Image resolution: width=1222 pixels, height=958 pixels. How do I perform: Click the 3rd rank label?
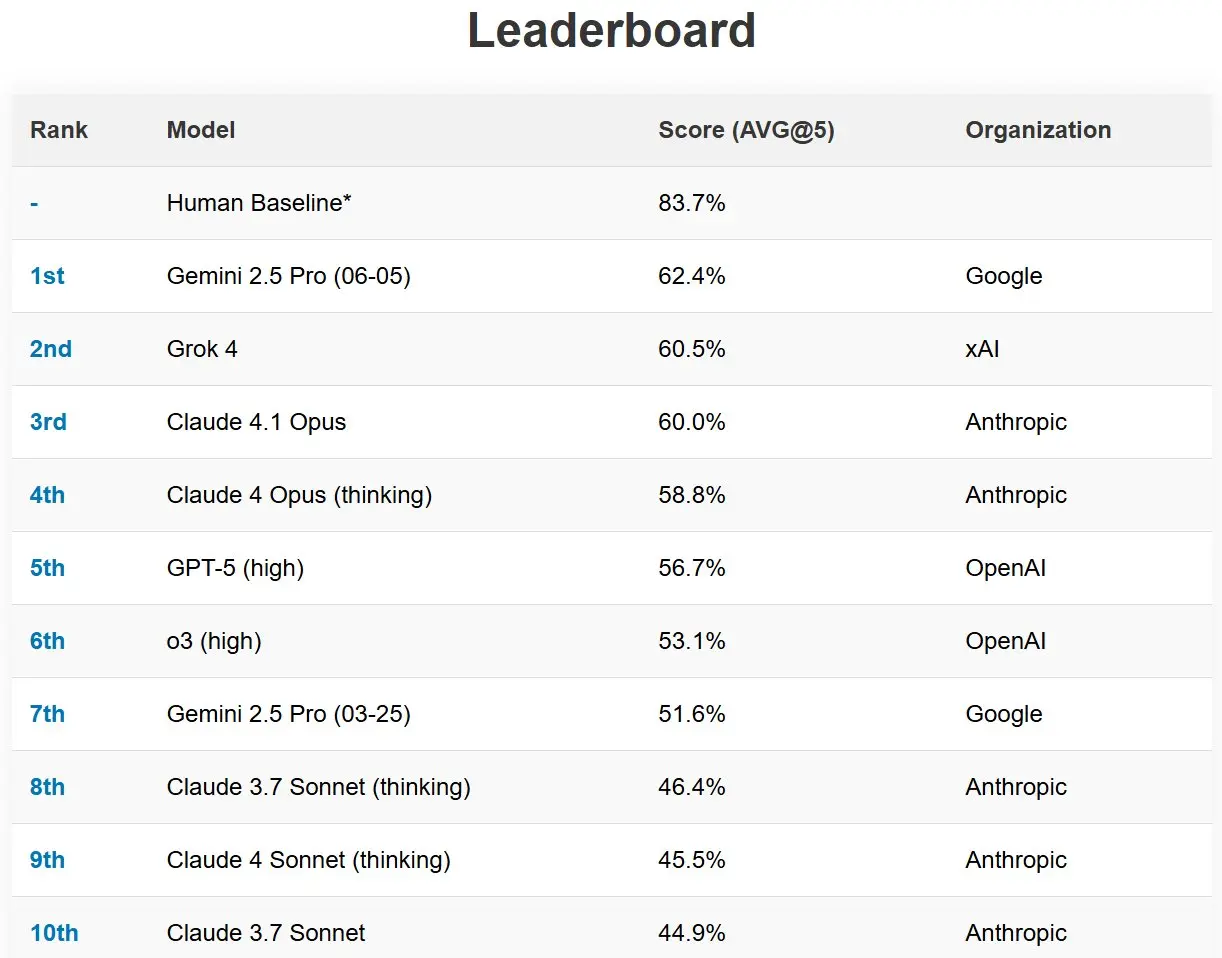(48, 422)
